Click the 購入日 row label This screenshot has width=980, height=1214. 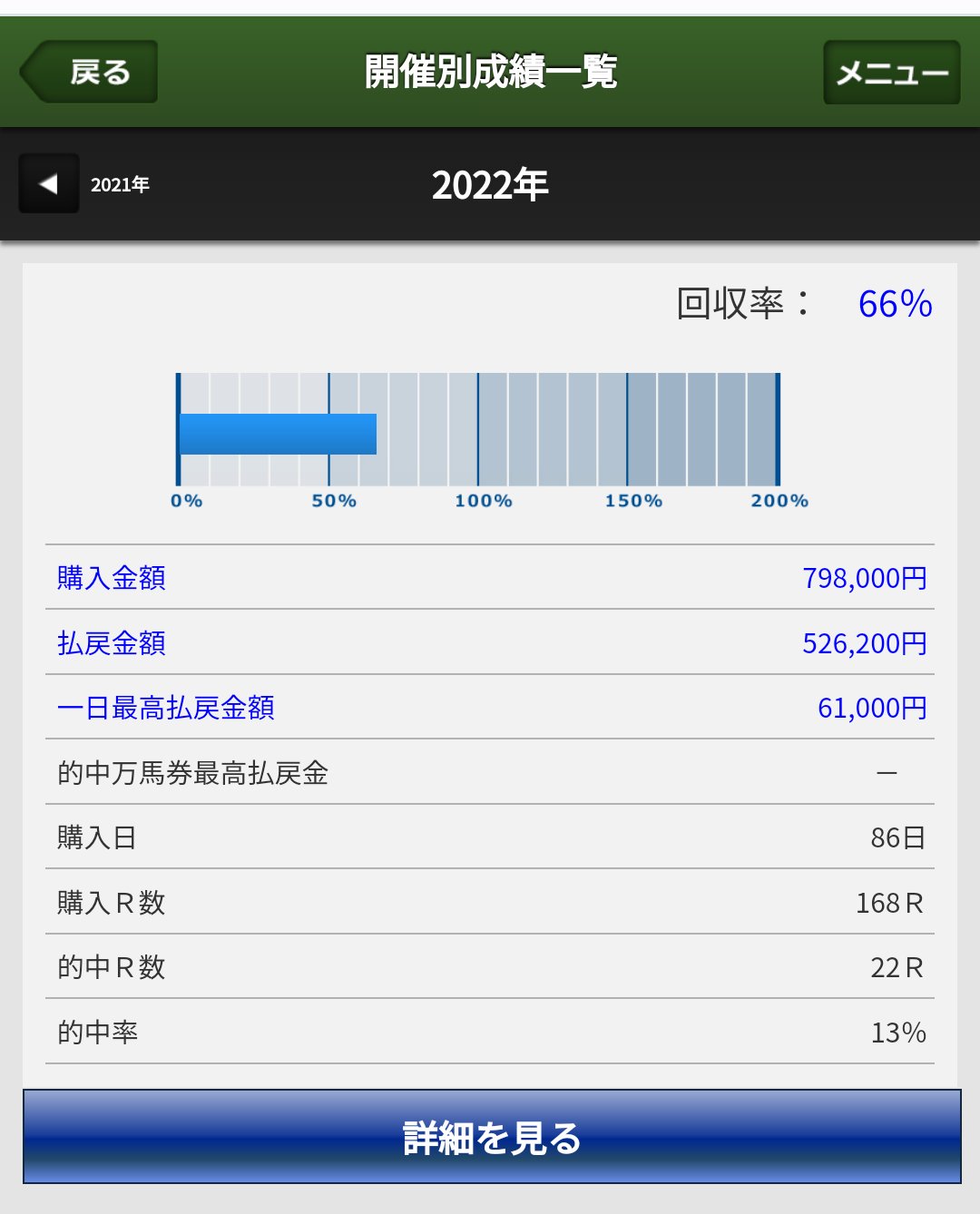pos(97,837)
